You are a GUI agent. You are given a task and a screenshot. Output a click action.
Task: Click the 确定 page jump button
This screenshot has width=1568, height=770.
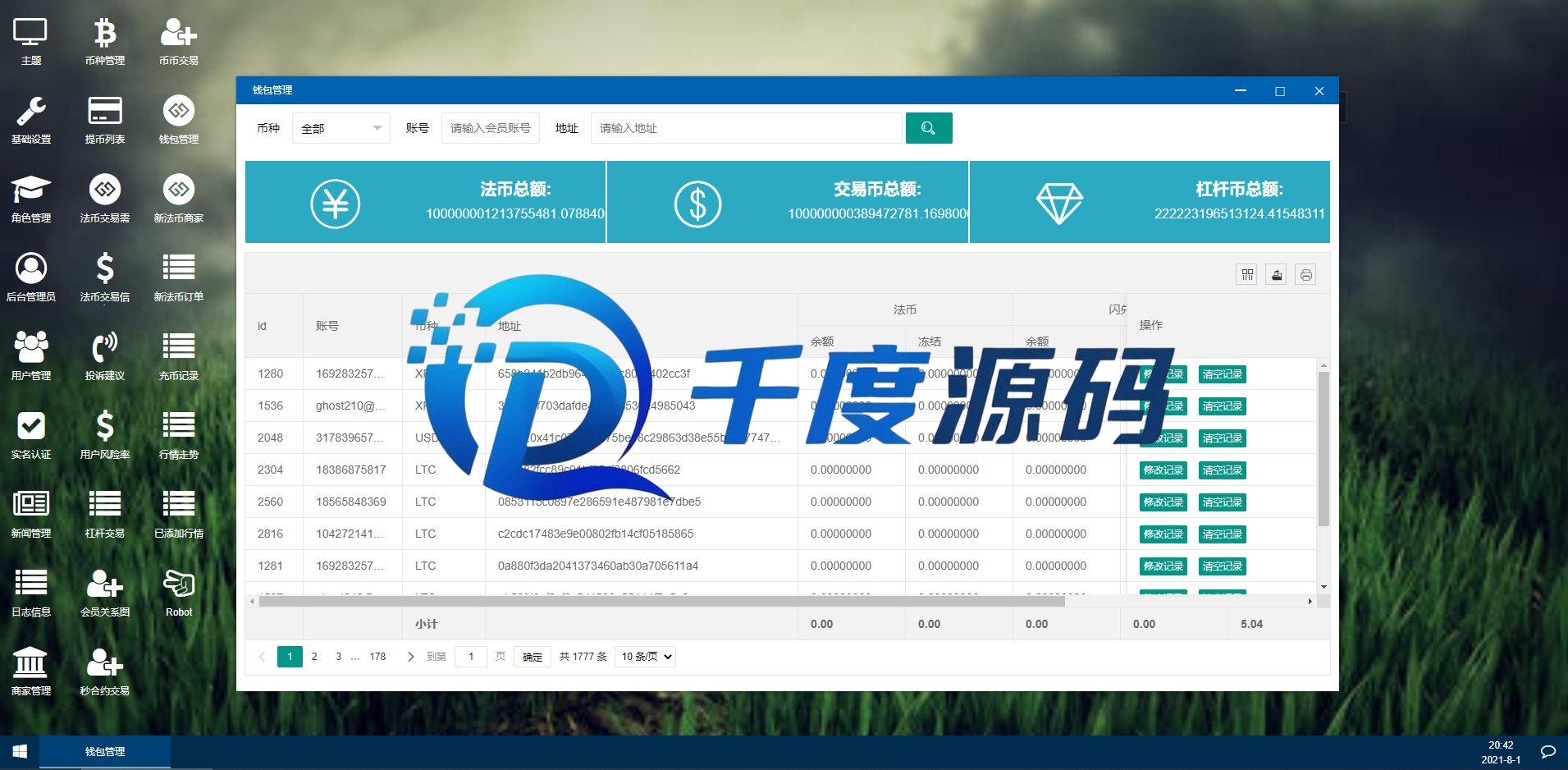tap(533, 657)
